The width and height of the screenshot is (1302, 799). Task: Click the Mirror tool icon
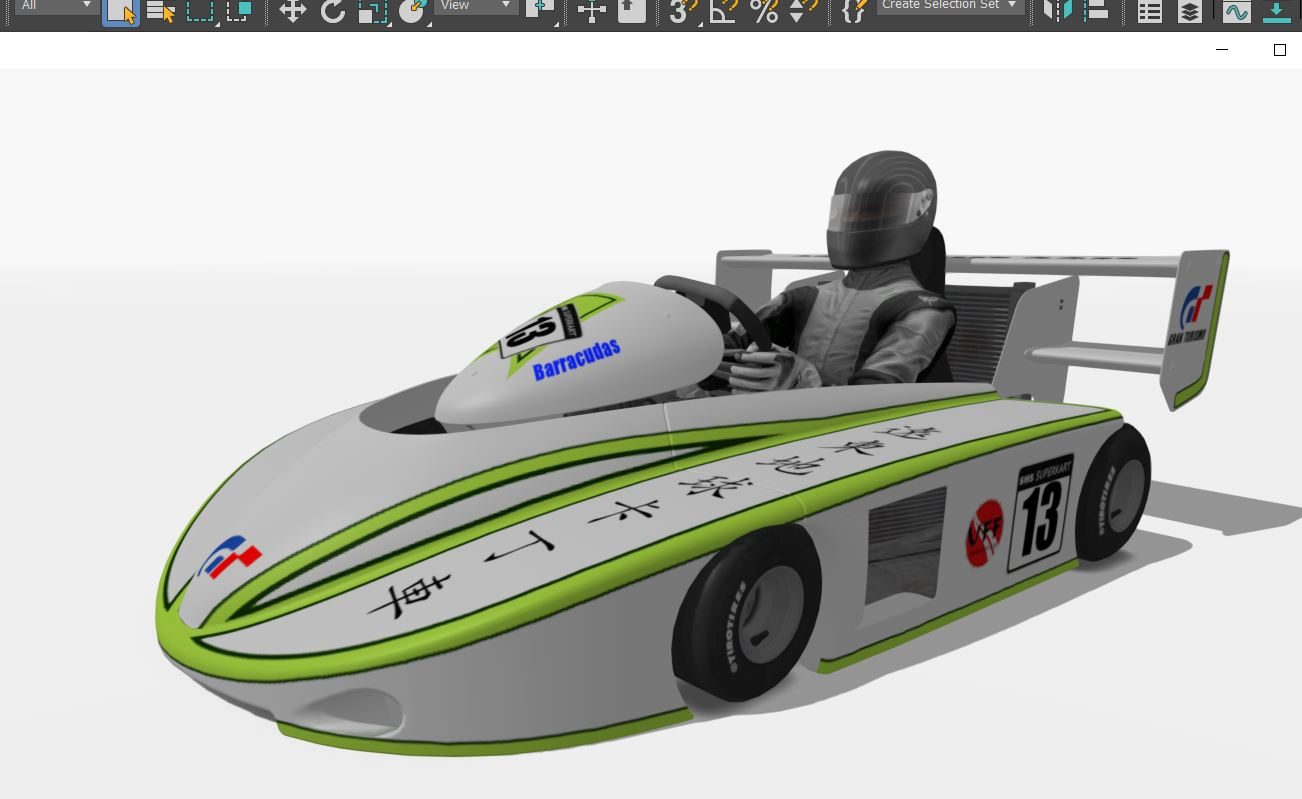[x=1056, y=11]
